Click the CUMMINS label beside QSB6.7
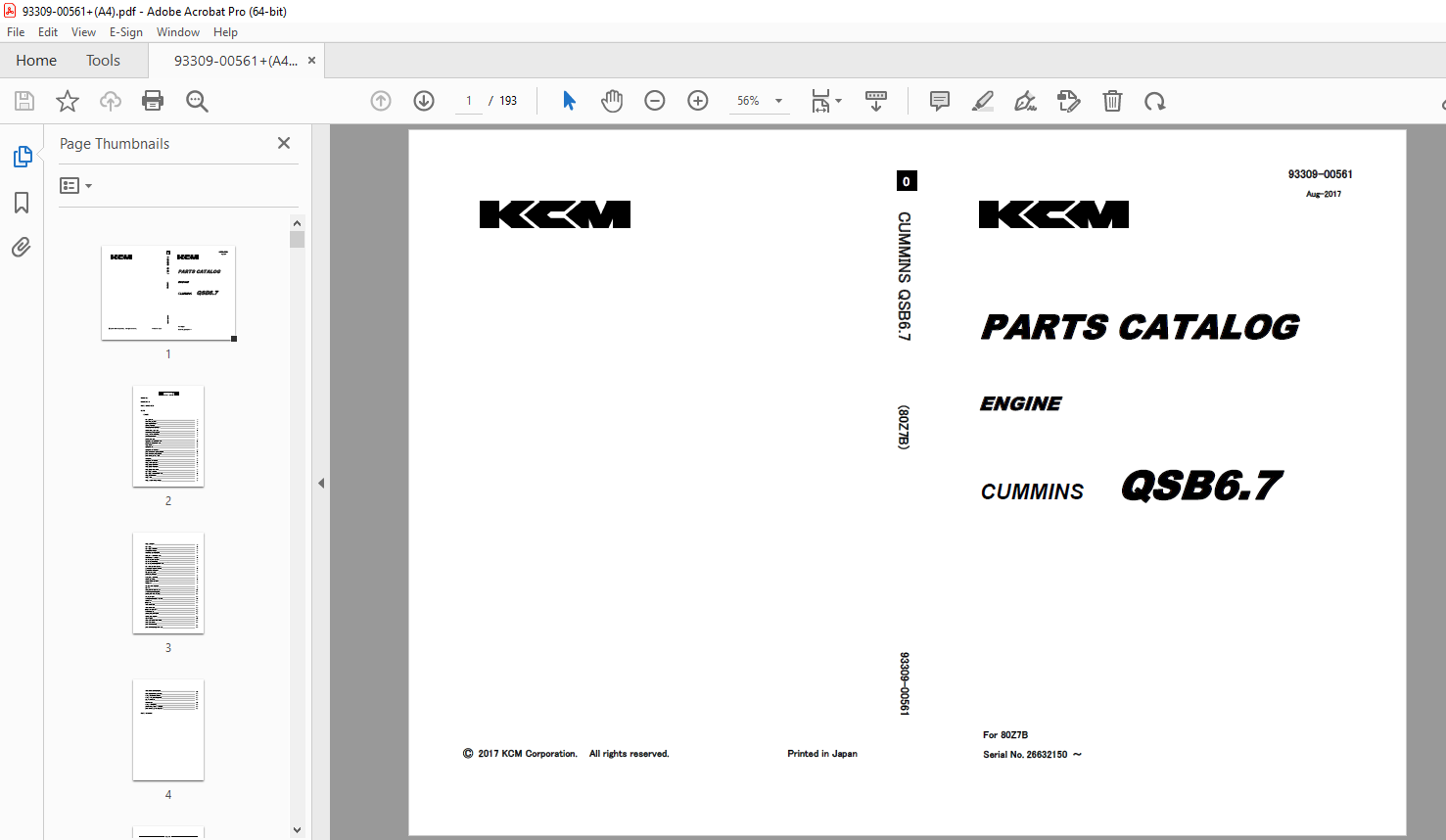Viewport: 1446px width, 840px height. click(1032, 491)
